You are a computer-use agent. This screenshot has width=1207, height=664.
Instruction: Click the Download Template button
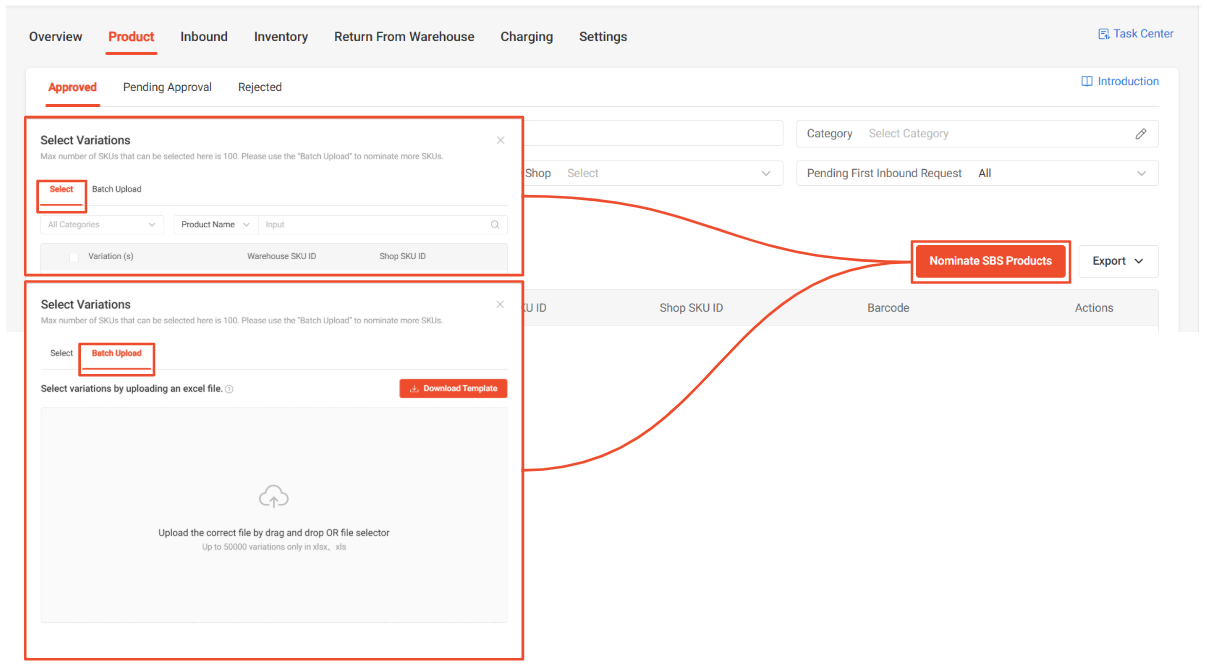pyautogui.click(x=453, y=388)
